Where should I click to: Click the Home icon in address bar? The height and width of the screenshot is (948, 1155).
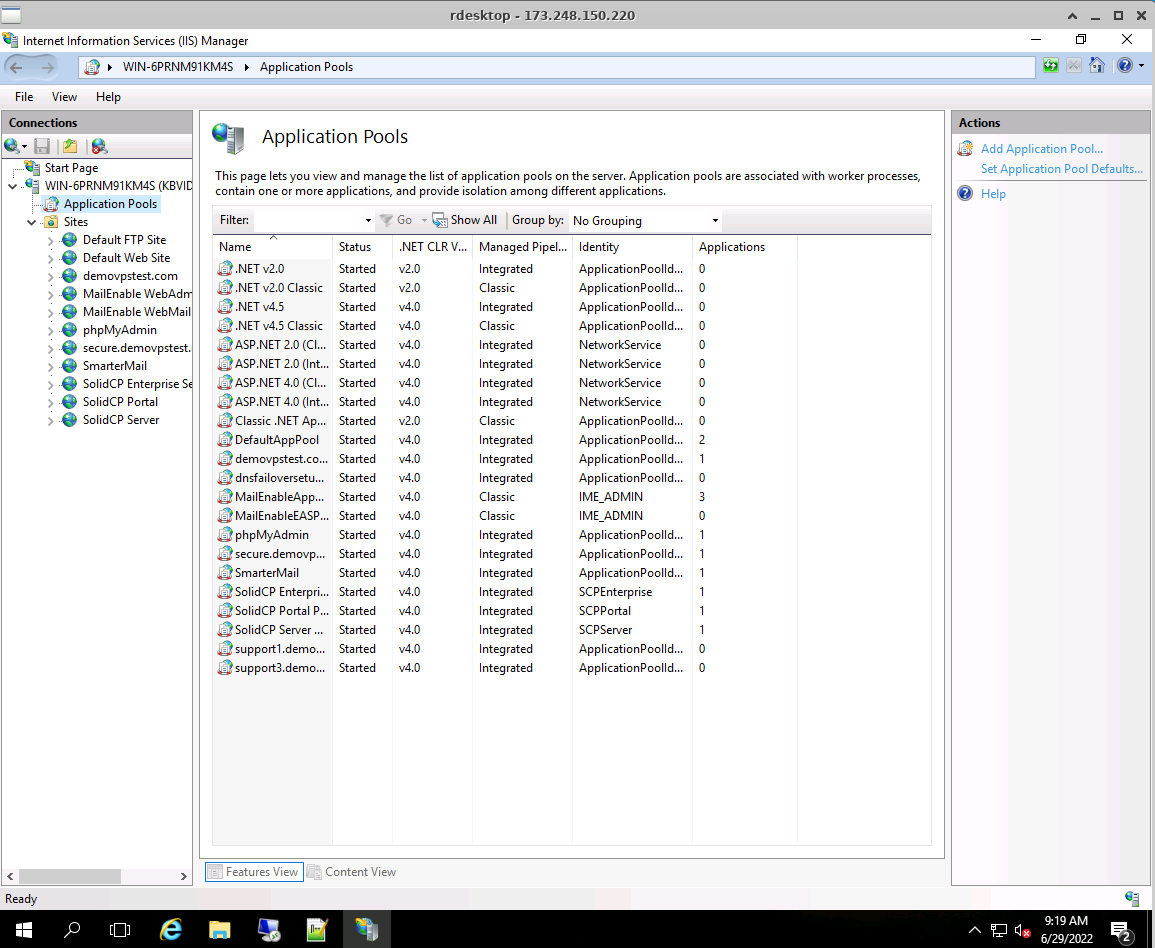pyautogui.click(x=1097, y=66)
